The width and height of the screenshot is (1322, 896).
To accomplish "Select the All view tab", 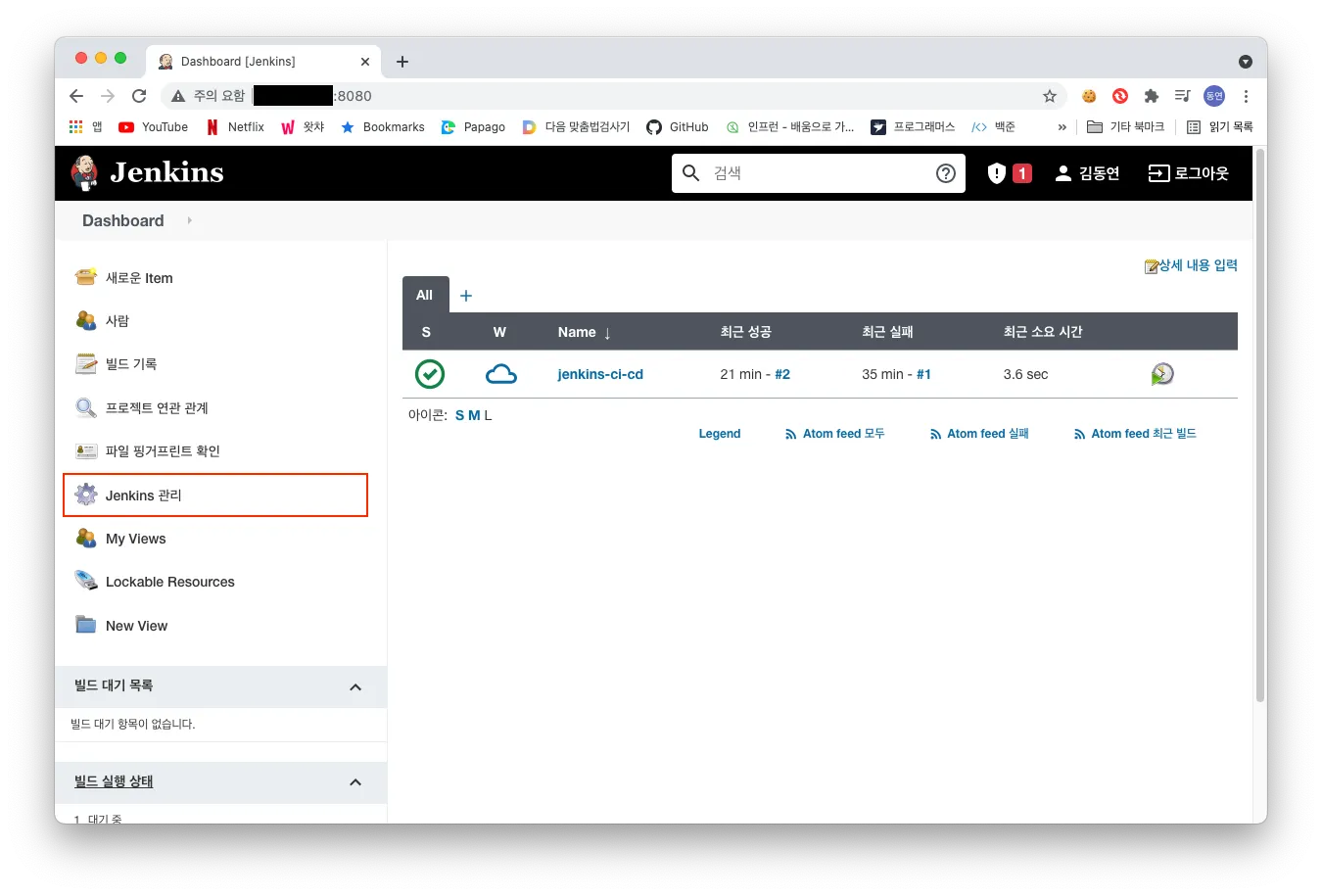I will 425,295.
